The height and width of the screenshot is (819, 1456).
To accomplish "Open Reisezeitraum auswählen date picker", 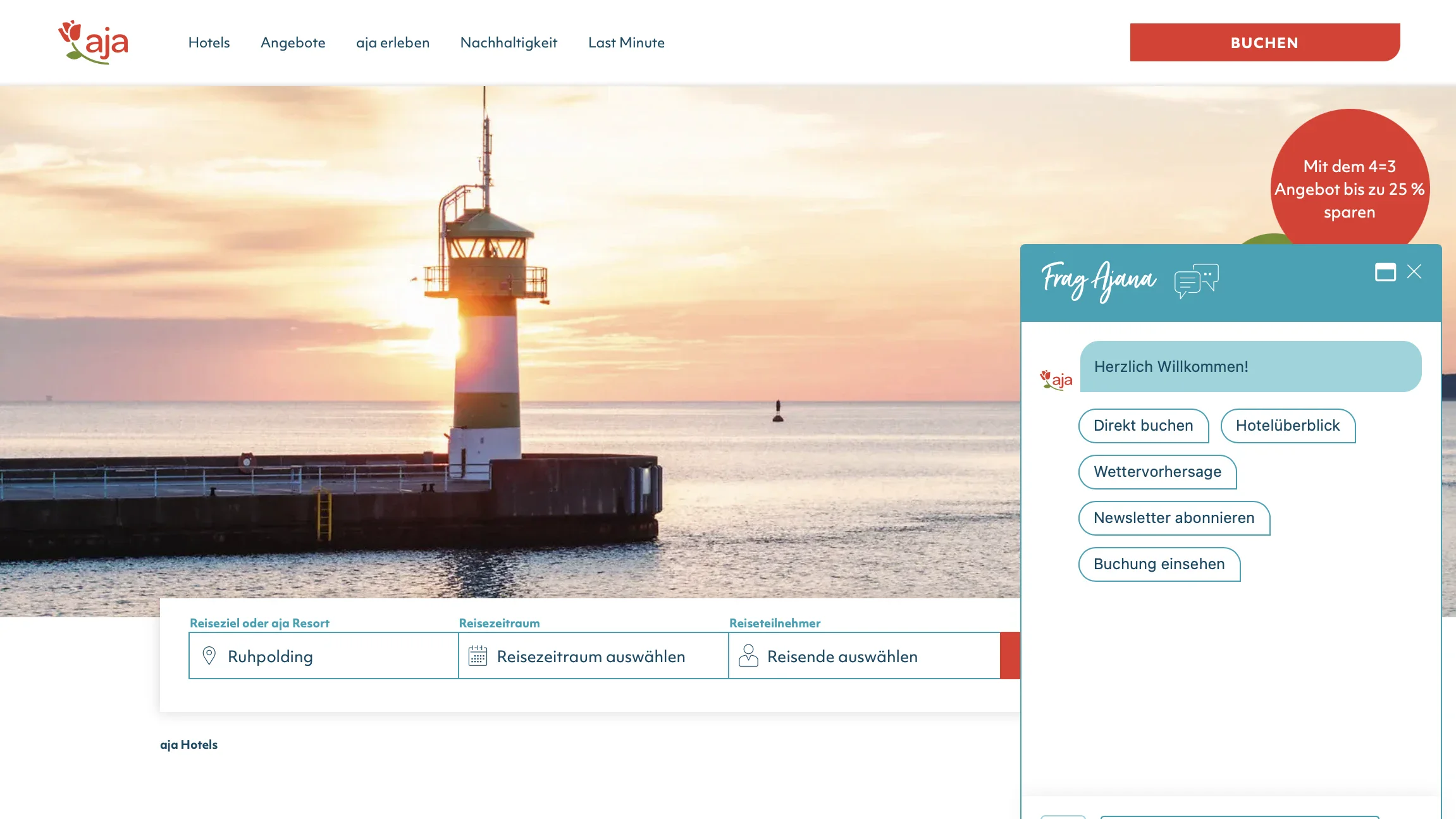I will pos(593,656).
